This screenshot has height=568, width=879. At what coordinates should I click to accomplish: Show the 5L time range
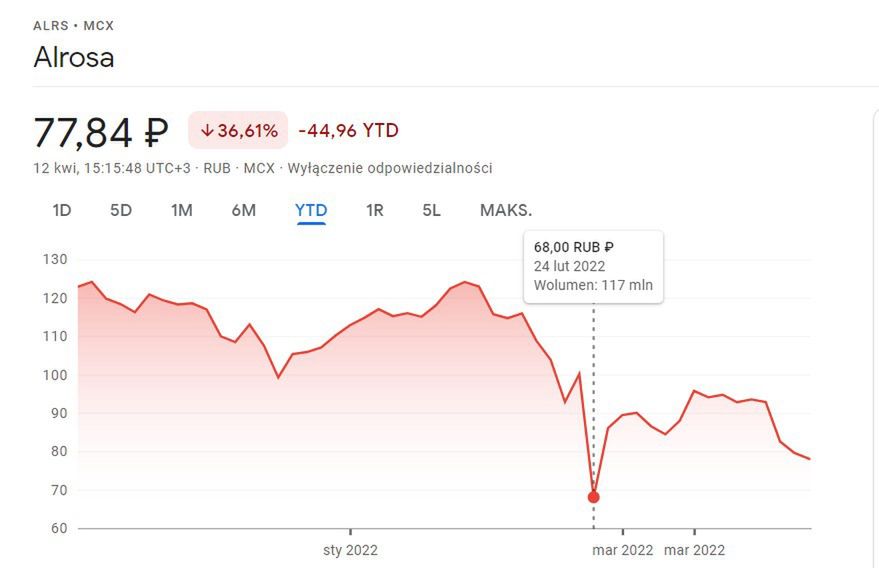tap(431, 210)
